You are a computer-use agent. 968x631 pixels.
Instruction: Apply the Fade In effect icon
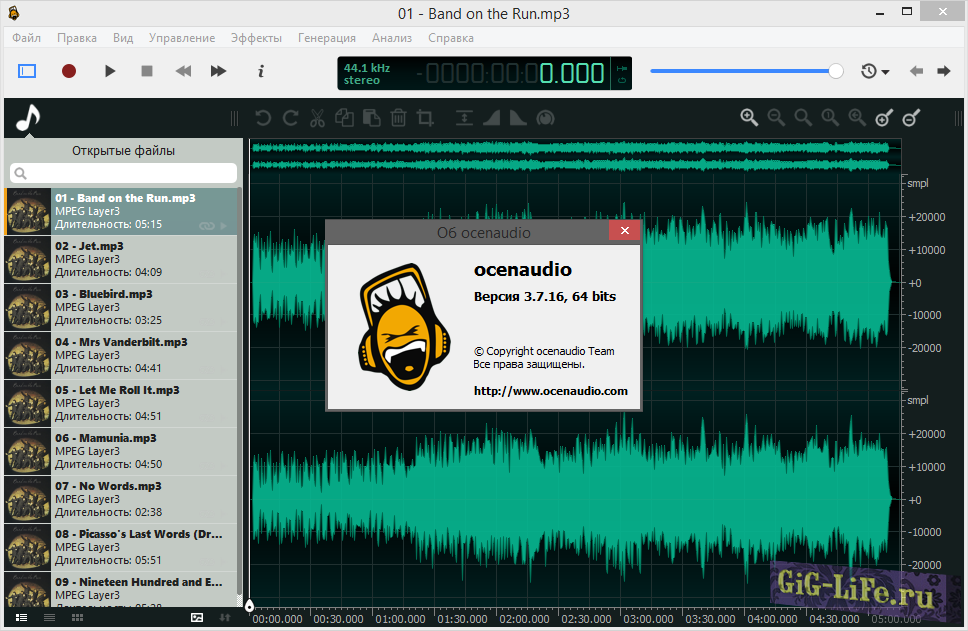click(x=491, y=118)
